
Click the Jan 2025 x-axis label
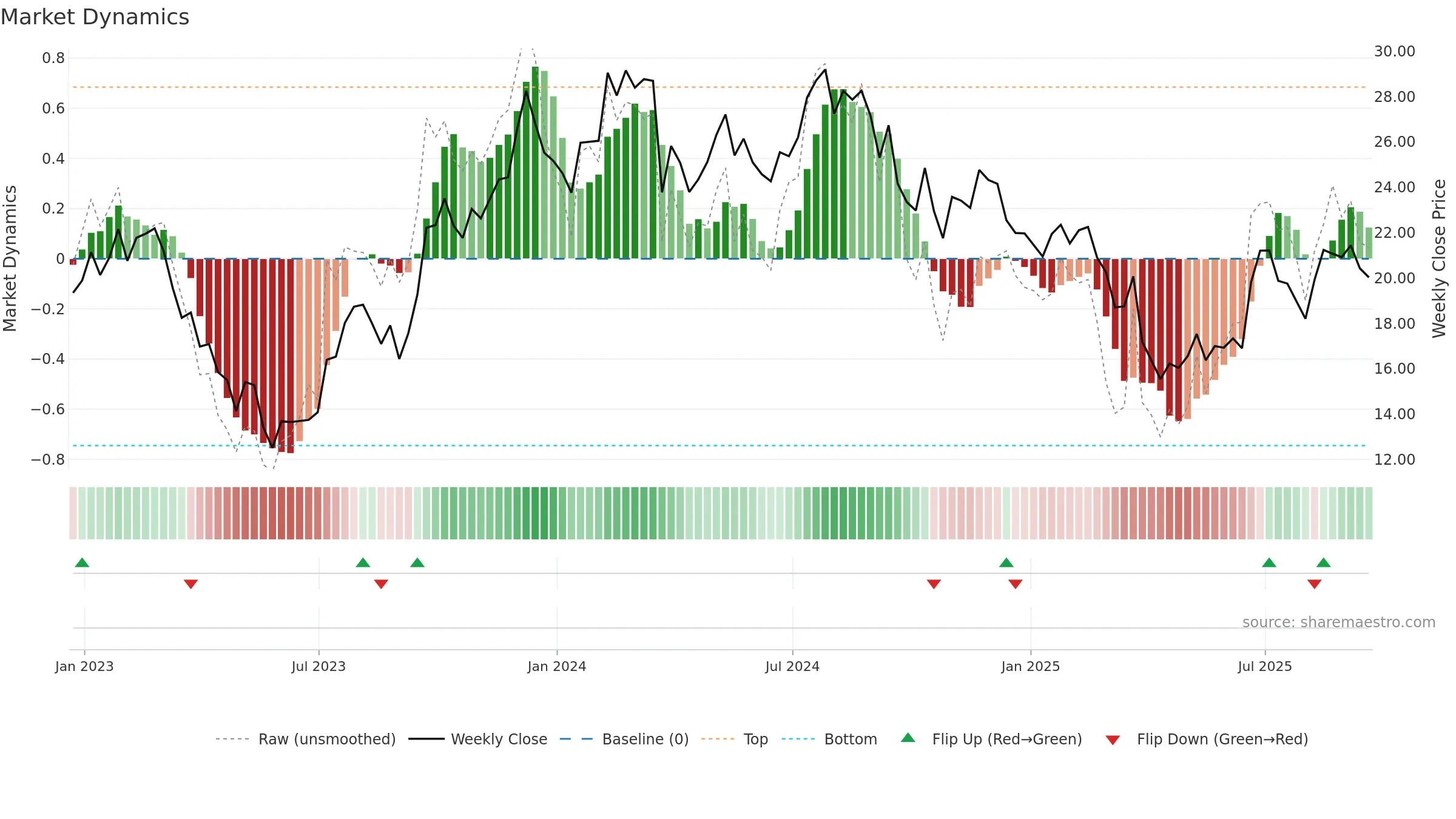click(1031, 667)
